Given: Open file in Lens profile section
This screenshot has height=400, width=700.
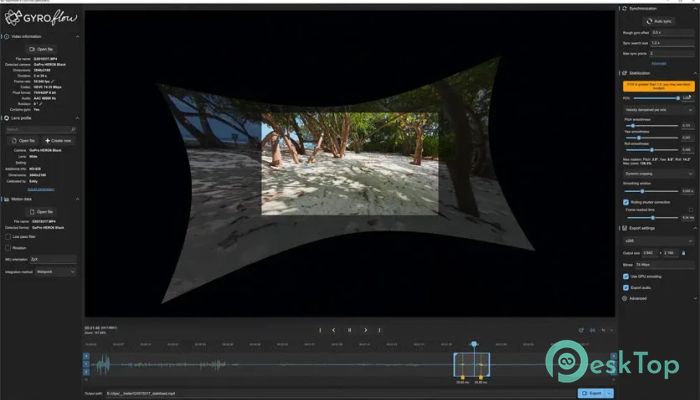Looking at the screenshot, I should click(x=23, y=141).
